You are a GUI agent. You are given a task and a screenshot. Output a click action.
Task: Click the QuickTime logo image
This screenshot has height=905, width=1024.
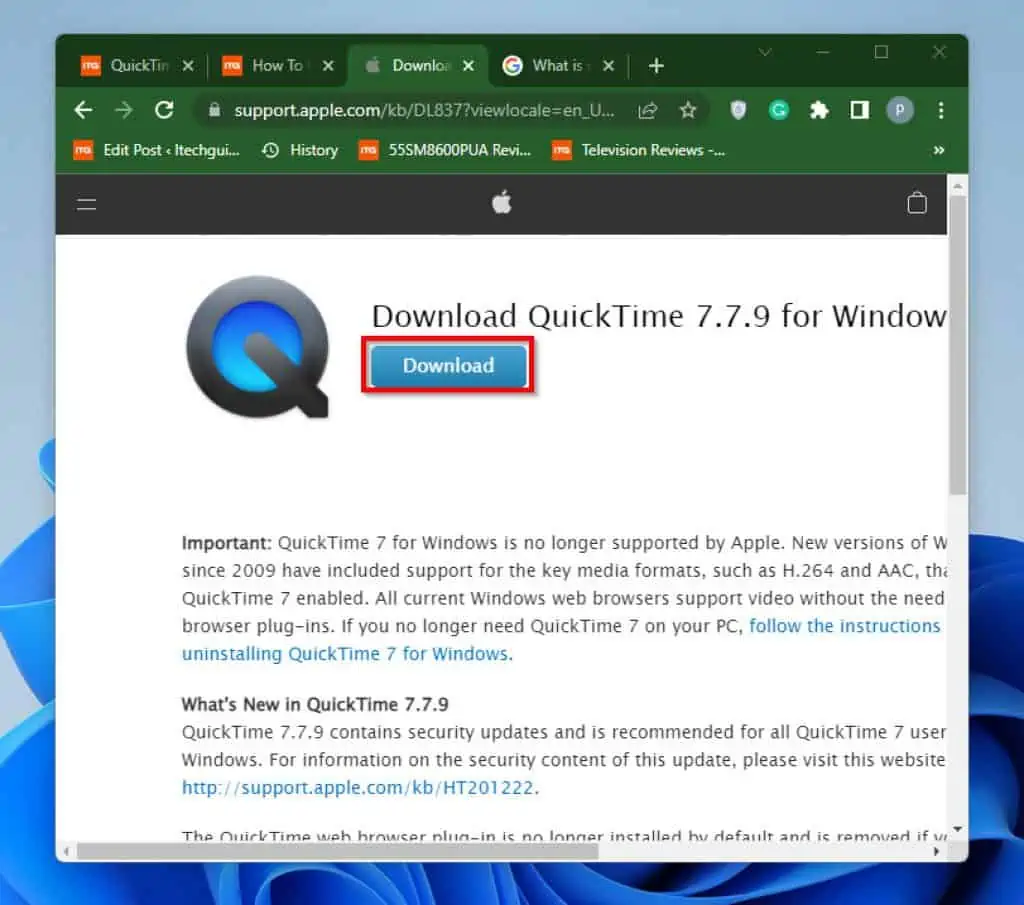(x=257, y=347)
